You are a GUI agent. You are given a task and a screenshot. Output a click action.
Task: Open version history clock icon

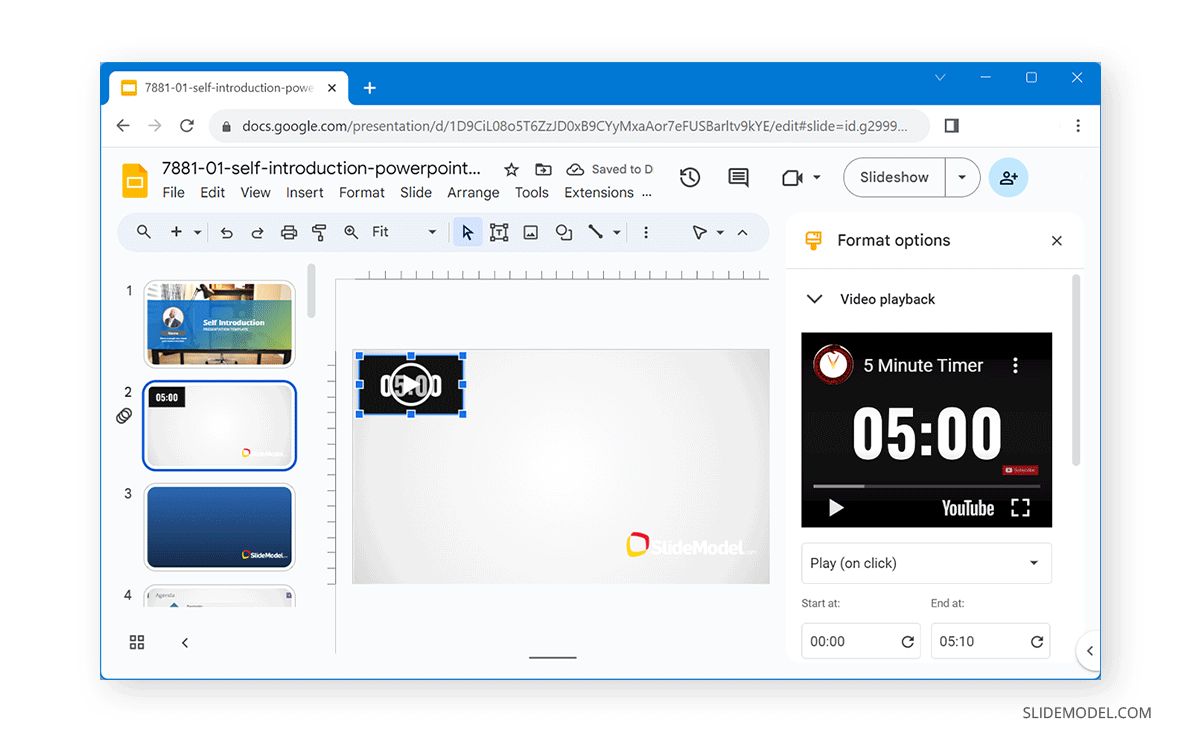[x=689, y=177]
